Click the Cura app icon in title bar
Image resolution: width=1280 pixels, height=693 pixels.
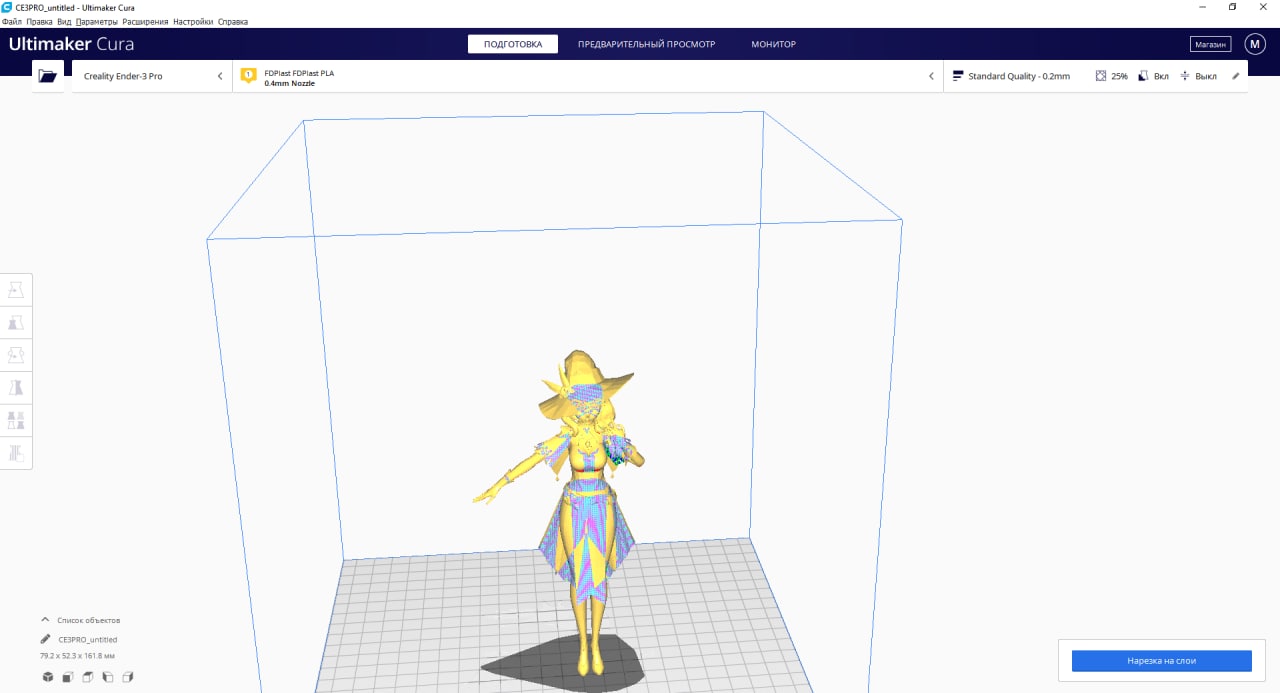tap(8, 7)
